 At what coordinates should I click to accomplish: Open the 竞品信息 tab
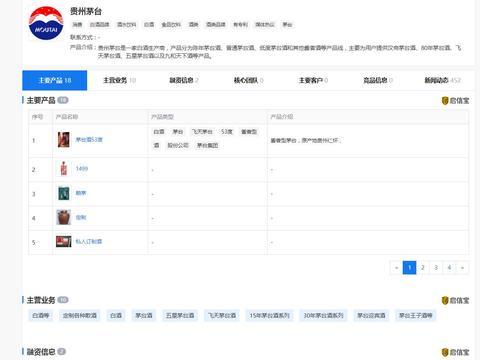378,80
